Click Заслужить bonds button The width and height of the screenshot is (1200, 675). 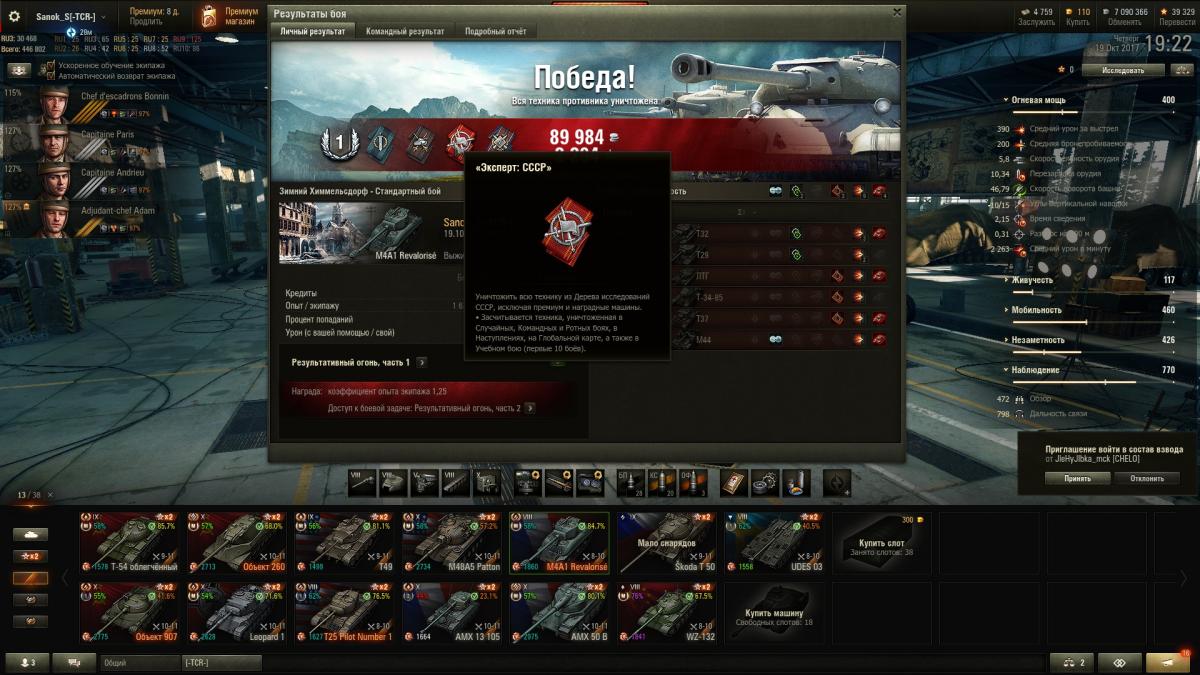[1035, 22]
